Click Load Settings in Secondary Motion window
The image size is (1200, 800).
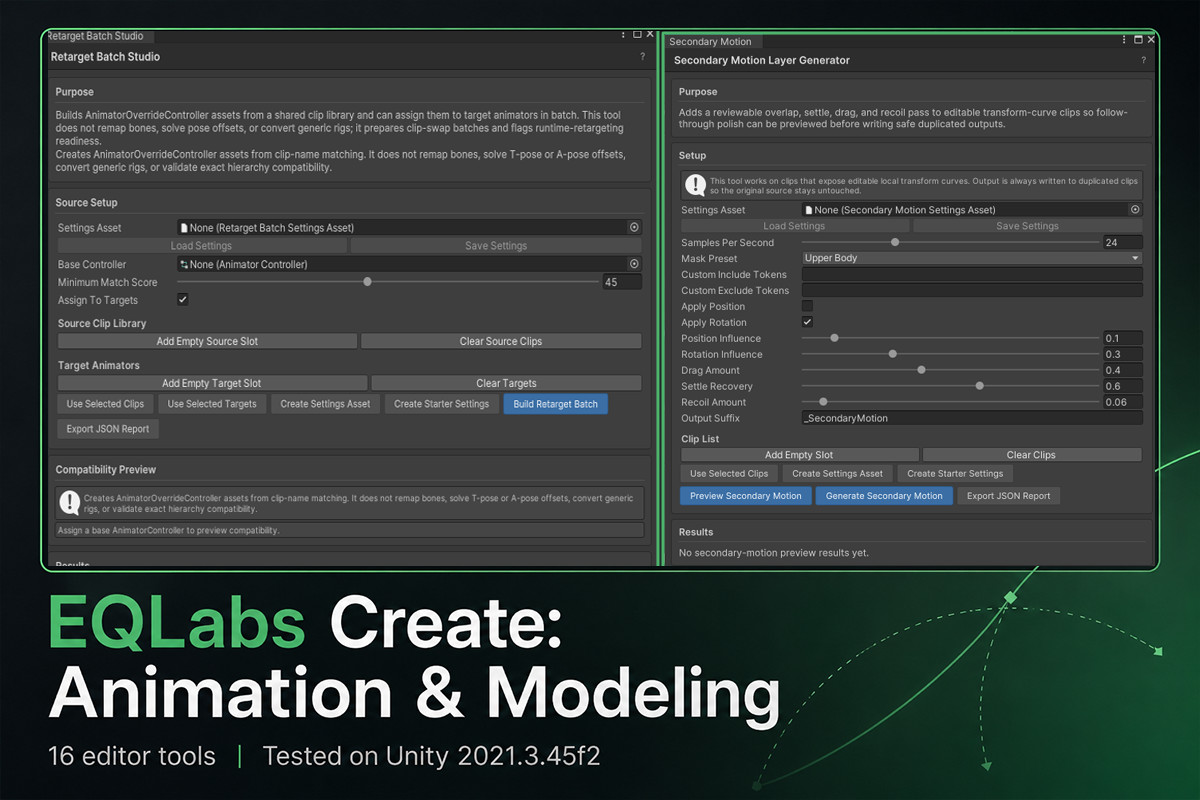(x=794, y=226)
